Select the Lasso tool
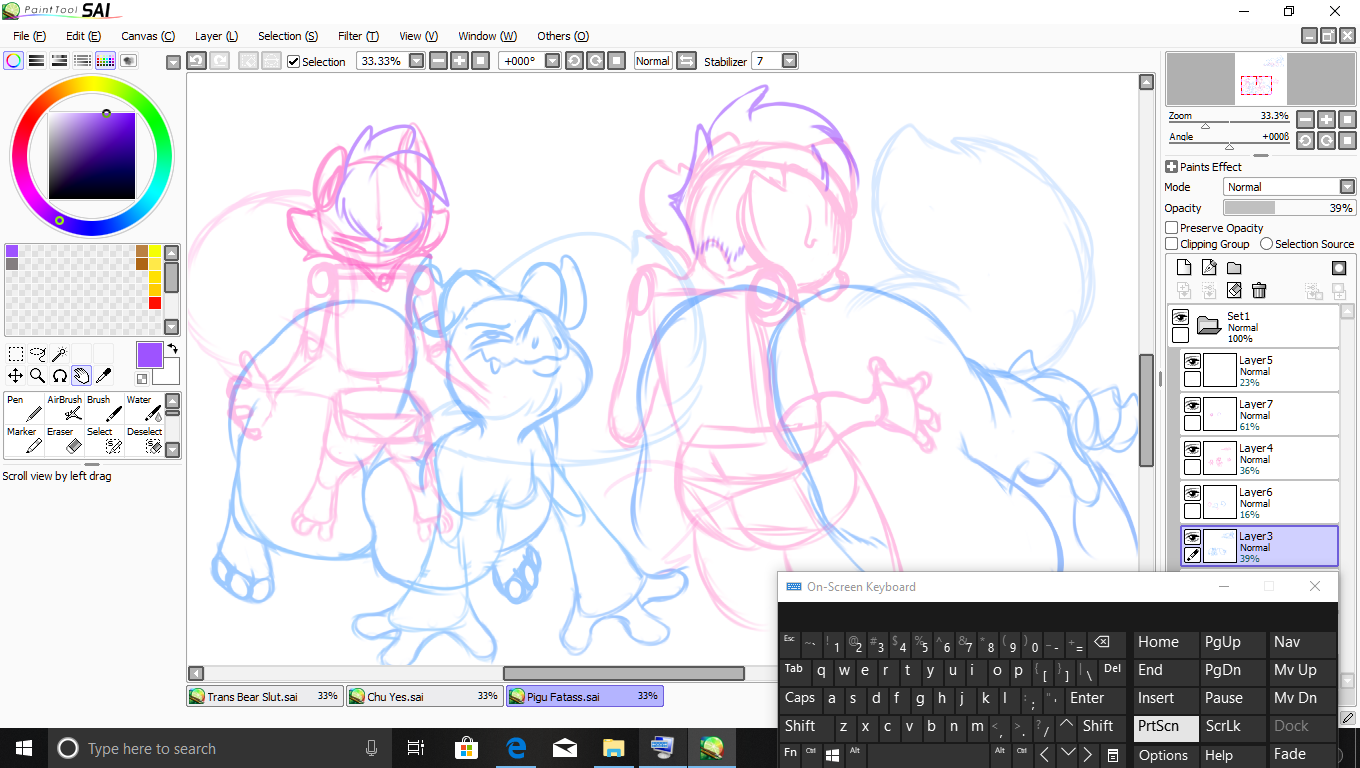 pos(38,354)
